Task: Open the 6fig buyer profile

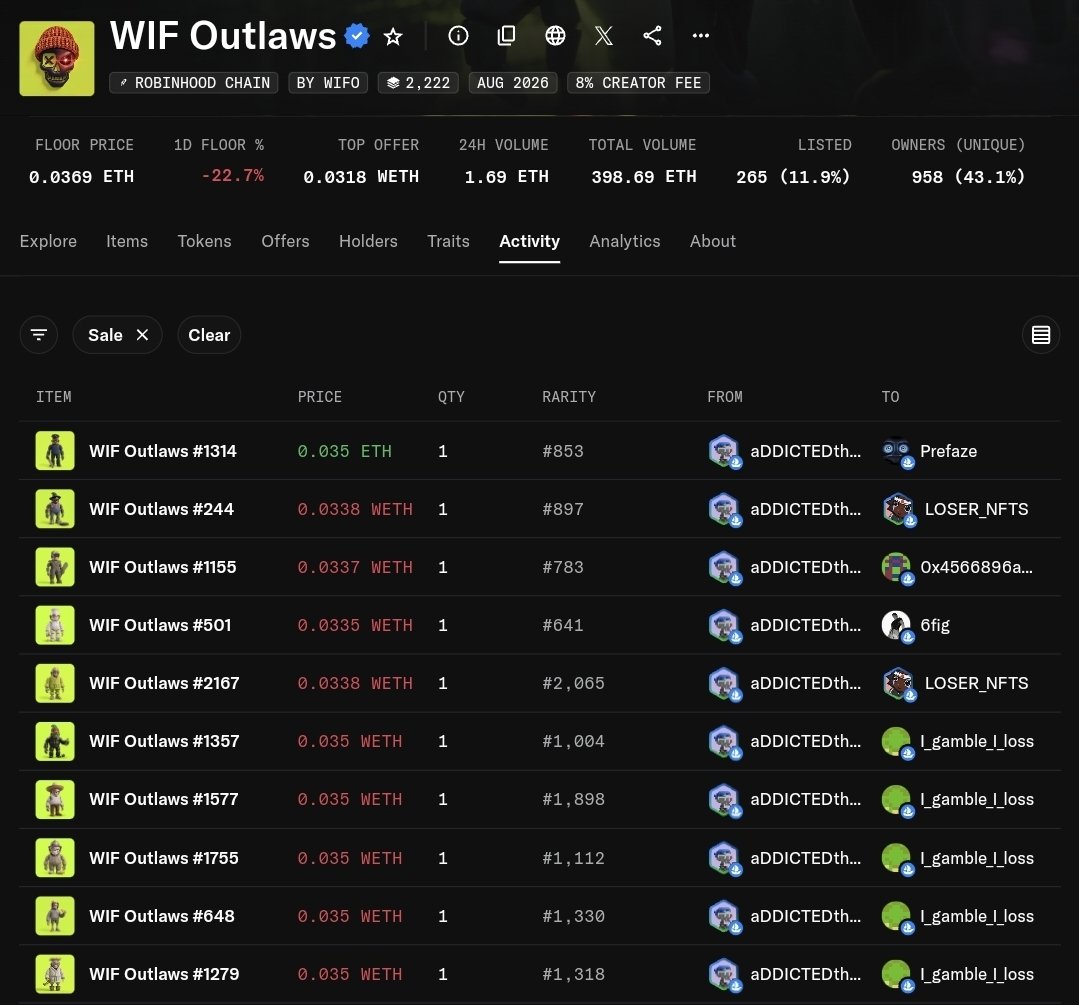Action: (x=934, y=625)
